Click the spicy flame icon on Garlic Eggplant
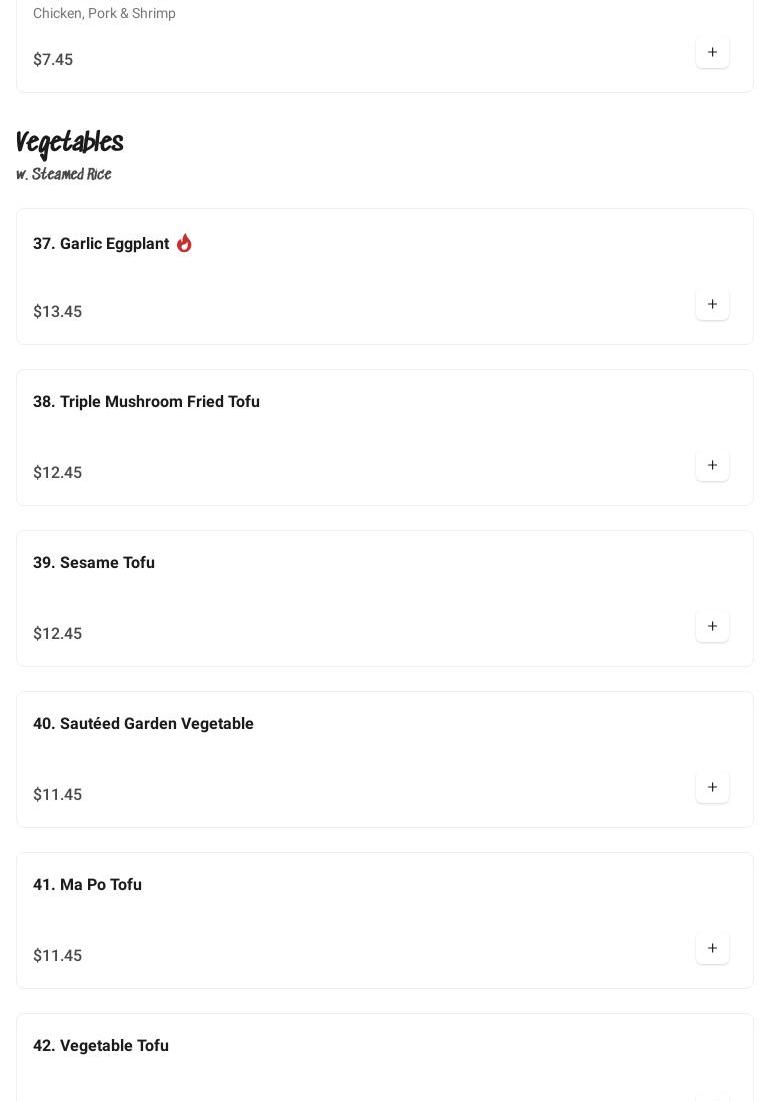This screenshot has height=1101, width=770. [x=184, y=243]
